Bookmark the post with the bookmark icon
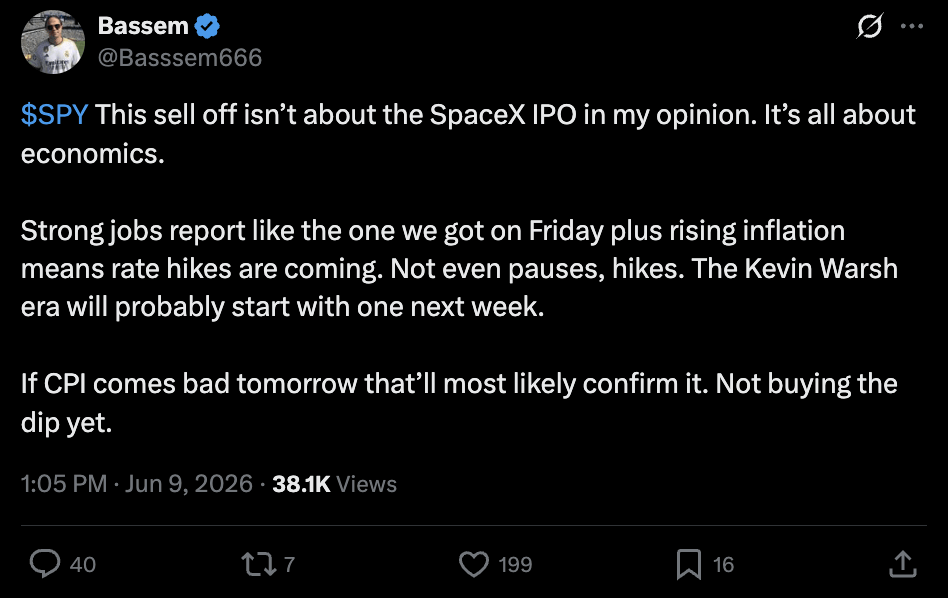 (689, 564)
